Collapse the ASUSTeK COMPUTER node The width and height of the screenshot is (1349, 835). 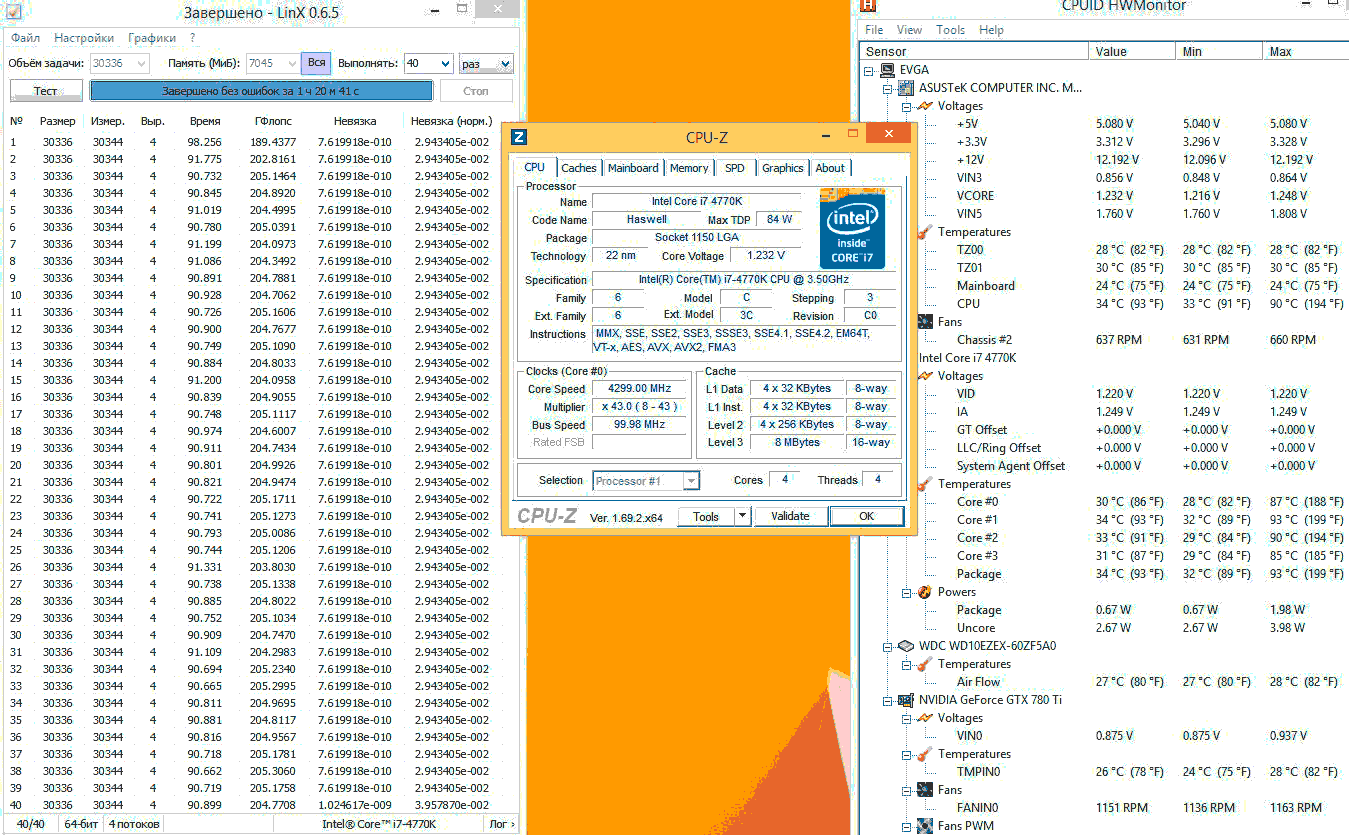point(888,88)
